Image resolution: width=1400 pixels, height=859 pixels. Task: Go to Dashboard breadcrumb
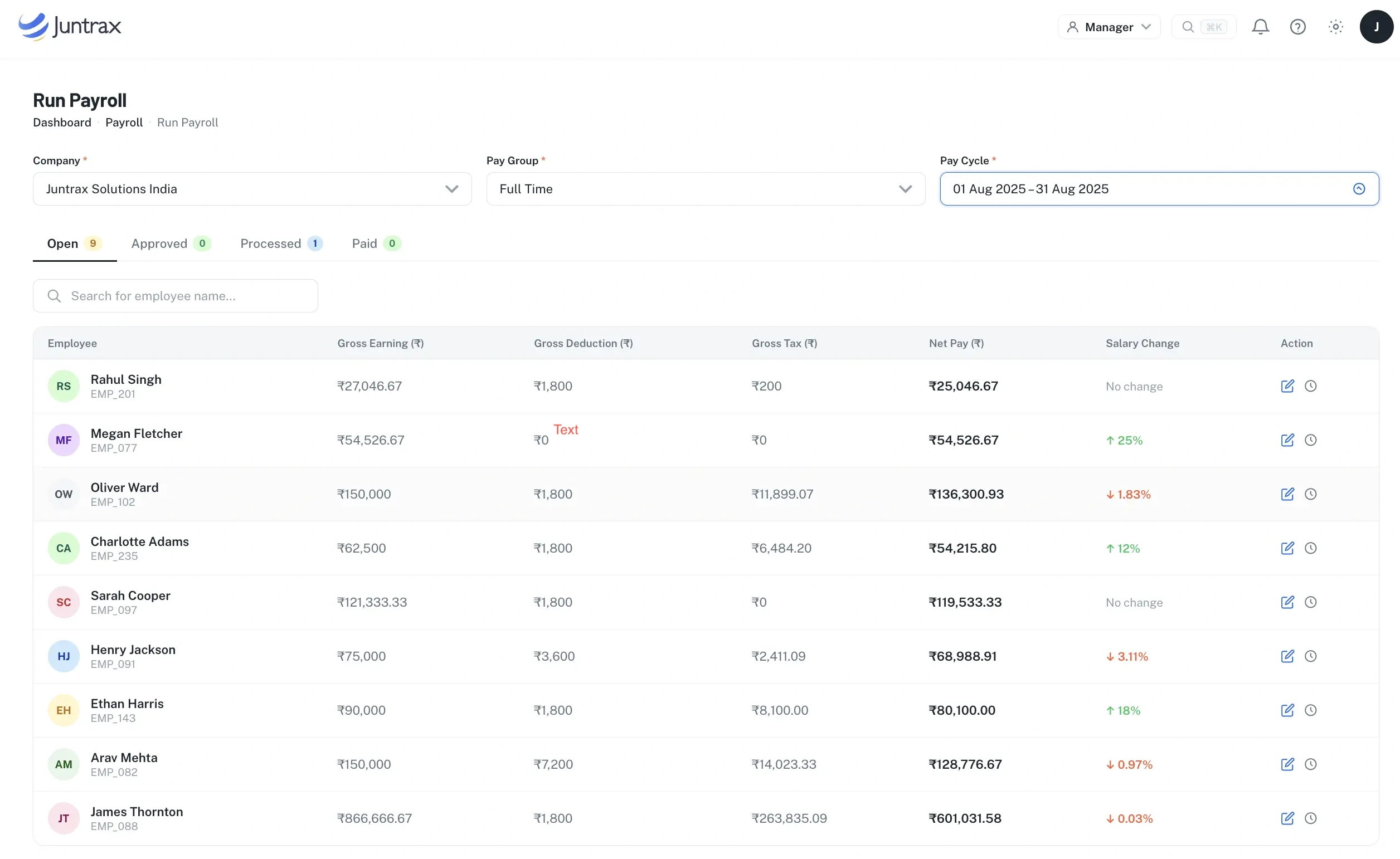point(62,123)
